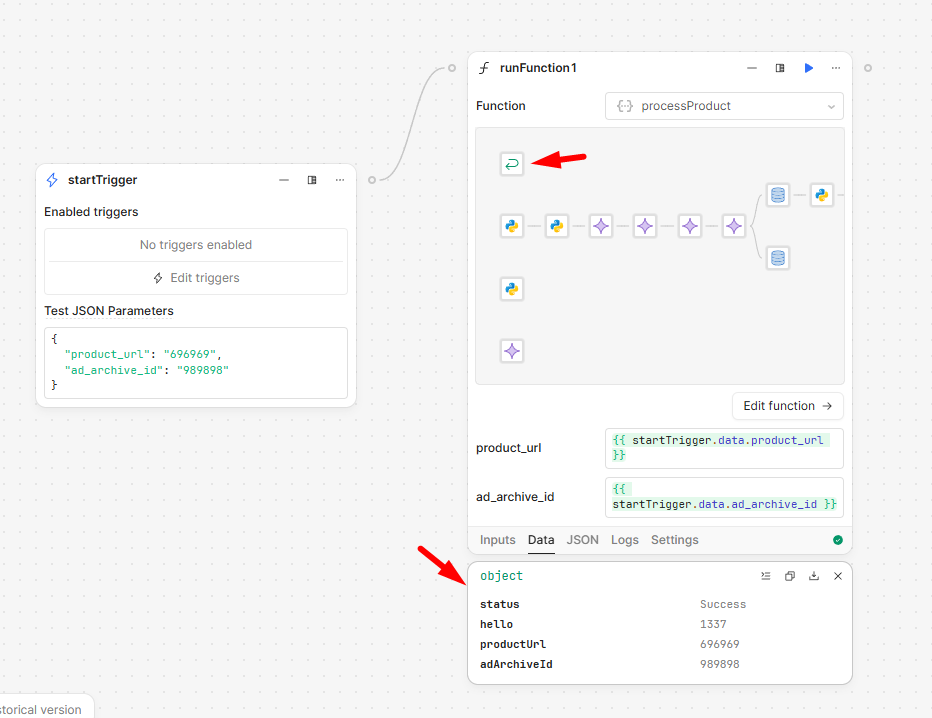
Task: Click the status row value 'Success'
Action: tap(723, 604)
